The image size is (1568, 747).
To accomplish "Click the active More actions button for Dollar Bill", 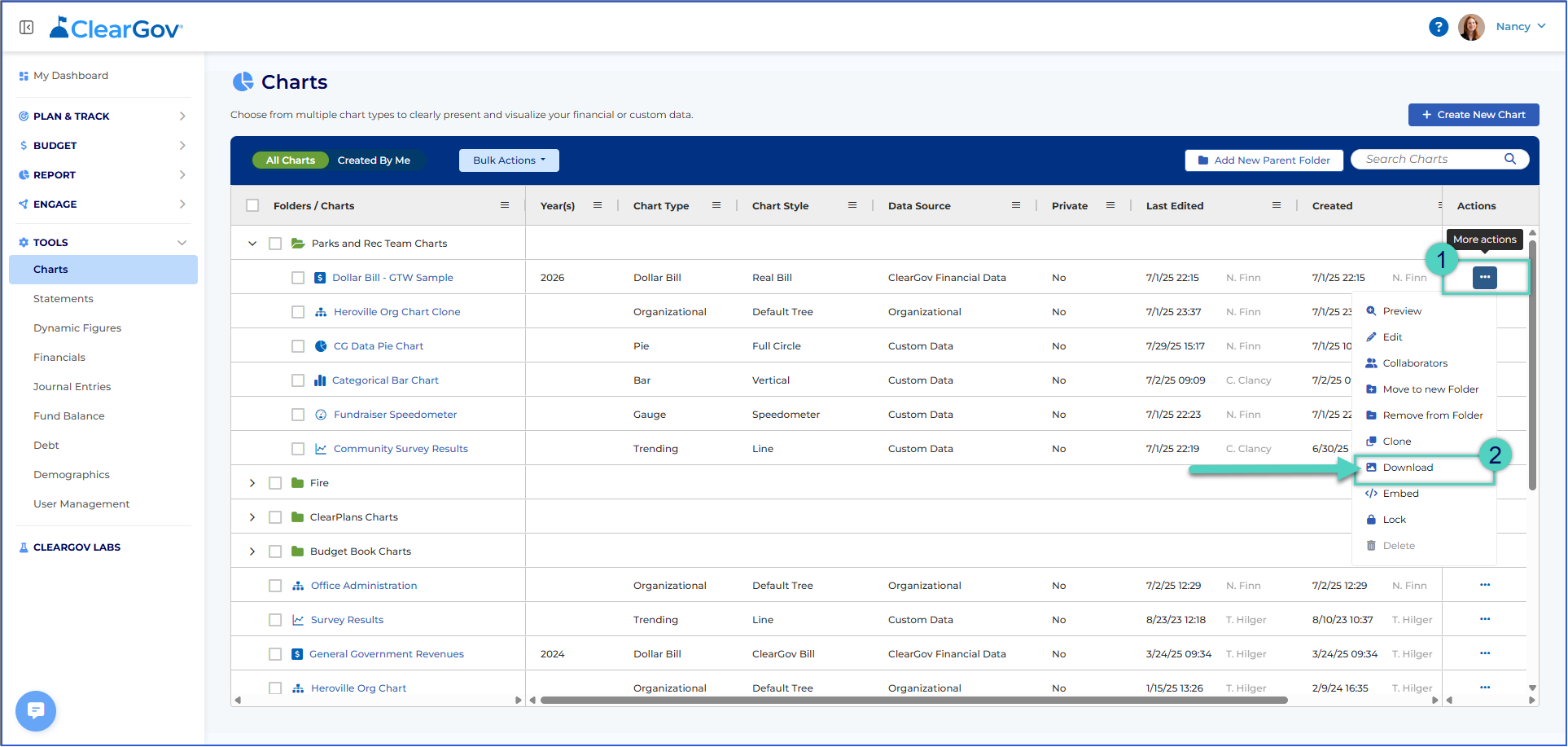I will click(1485, 277).
